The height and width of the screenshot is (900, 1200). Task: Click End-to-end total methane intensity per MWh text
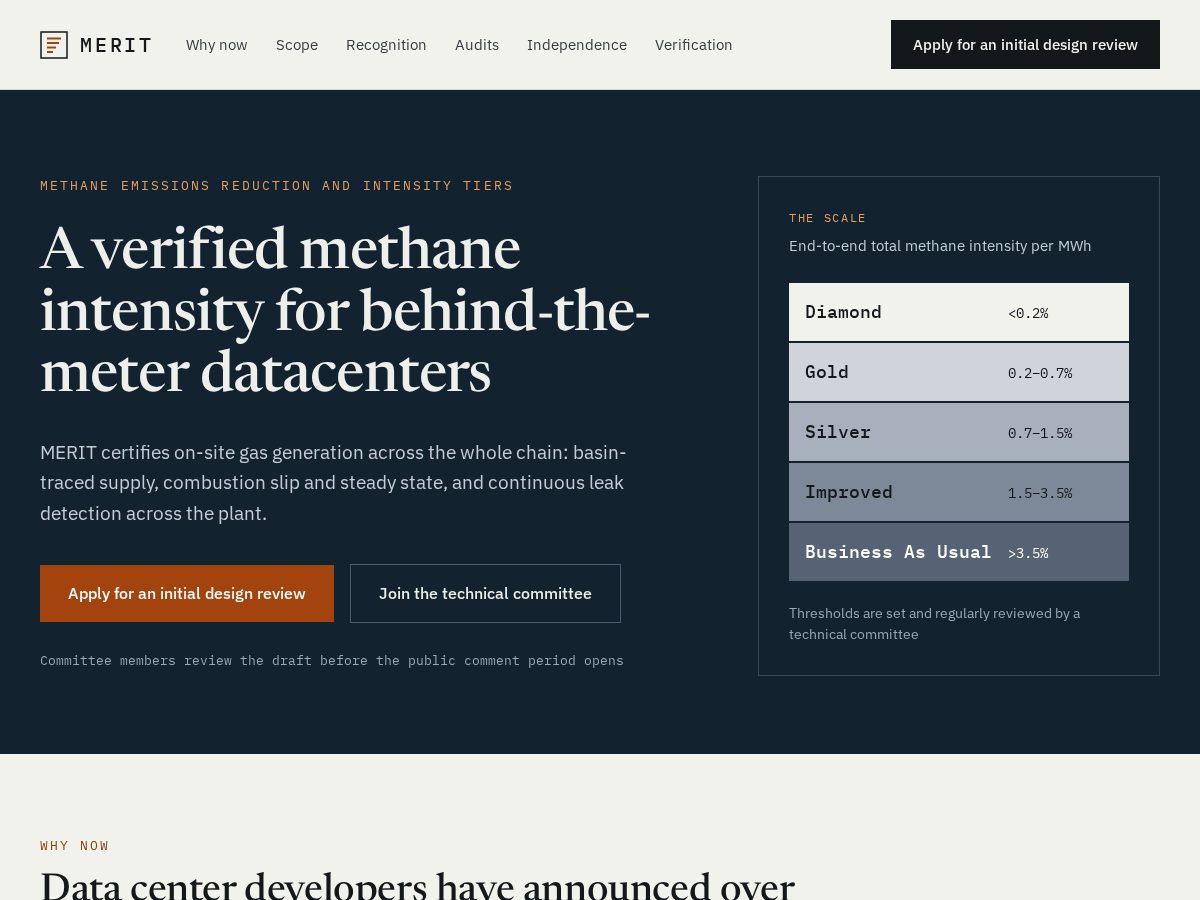(x=940, y=246)
